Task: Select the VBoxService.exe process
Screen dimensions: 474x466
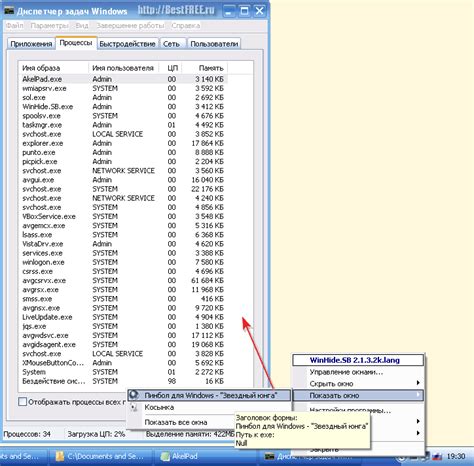Action: point(123,216)
